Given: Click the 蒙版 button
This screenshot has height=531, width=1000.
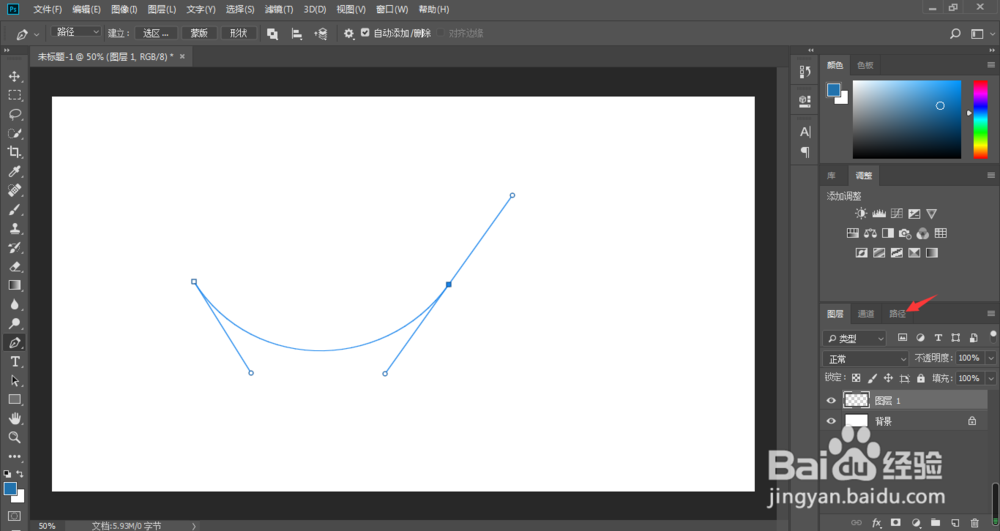Looking at the screenshot, I should [x=198, y=33].
